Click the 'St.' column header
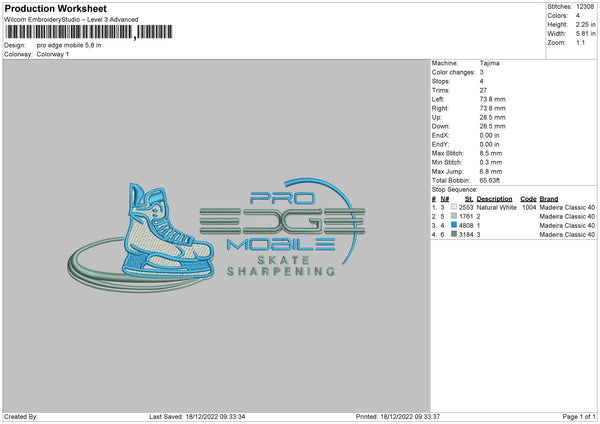The width and height of the screenshot is (600, 424). point(469,199)
